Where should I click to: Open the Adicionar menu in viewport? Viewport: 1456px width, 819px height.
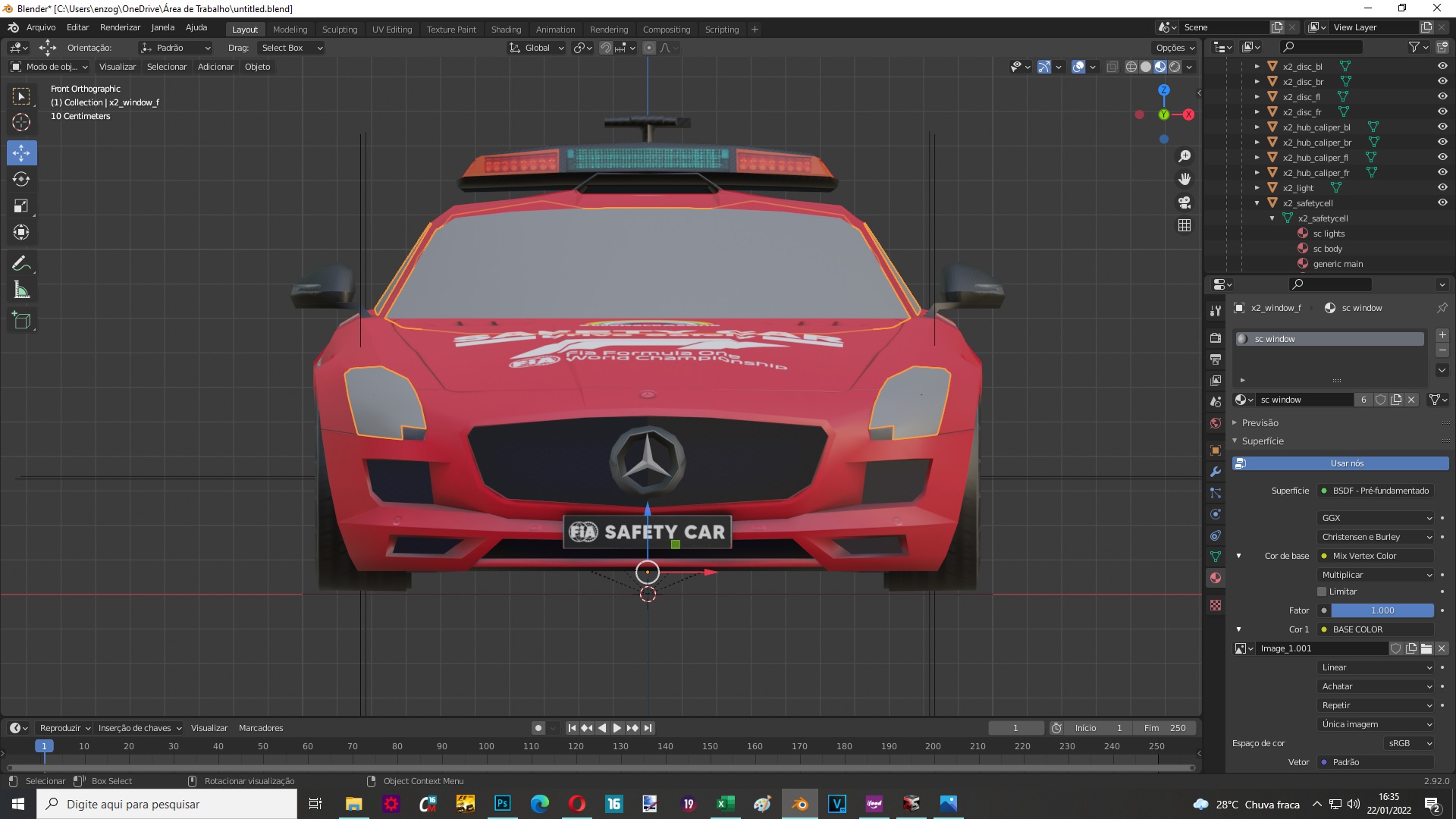point(215,67)
